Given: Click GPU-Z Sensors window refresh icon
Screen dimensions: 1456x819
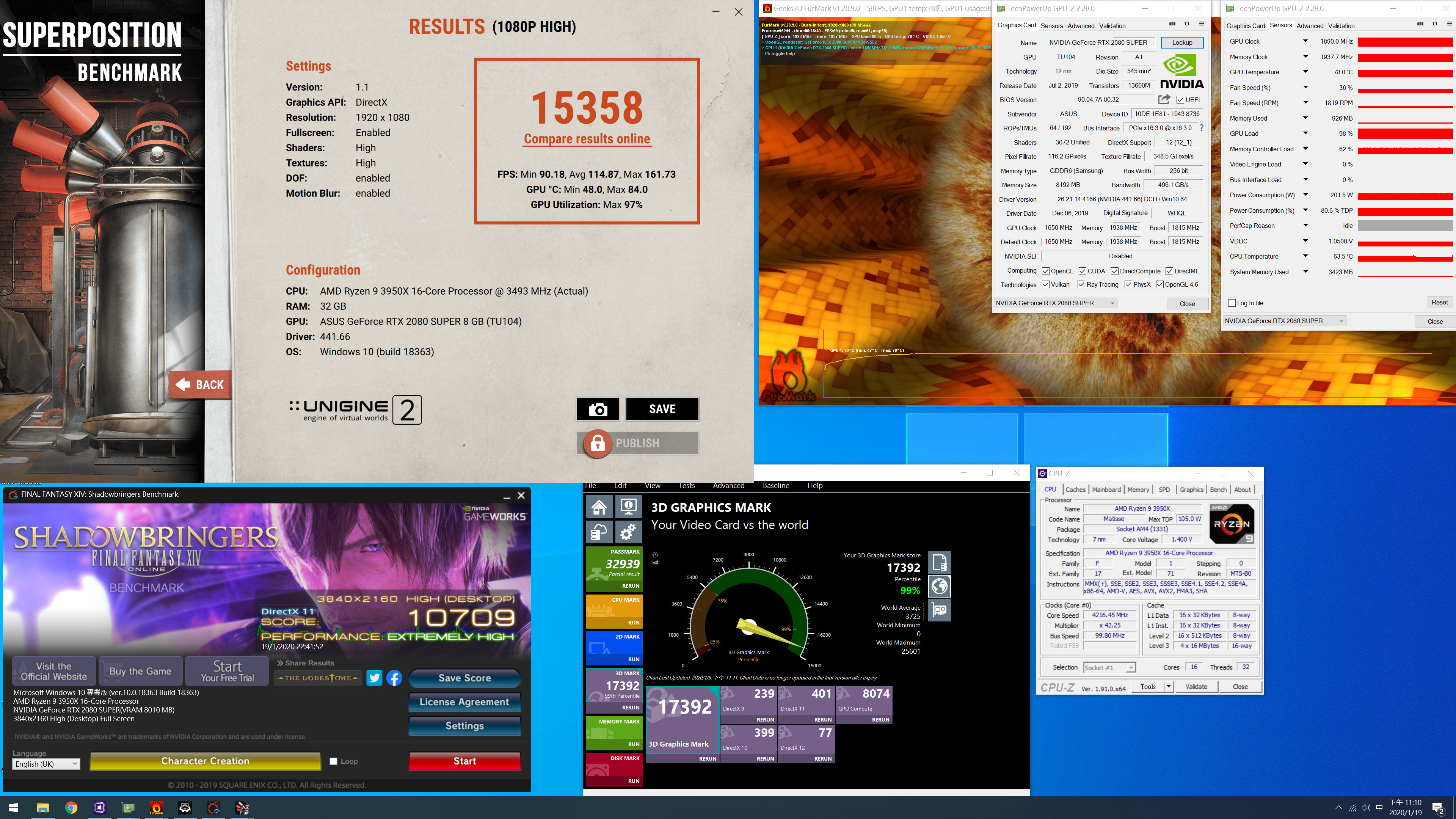Looking at the screenshot, I should [1435, 24].
